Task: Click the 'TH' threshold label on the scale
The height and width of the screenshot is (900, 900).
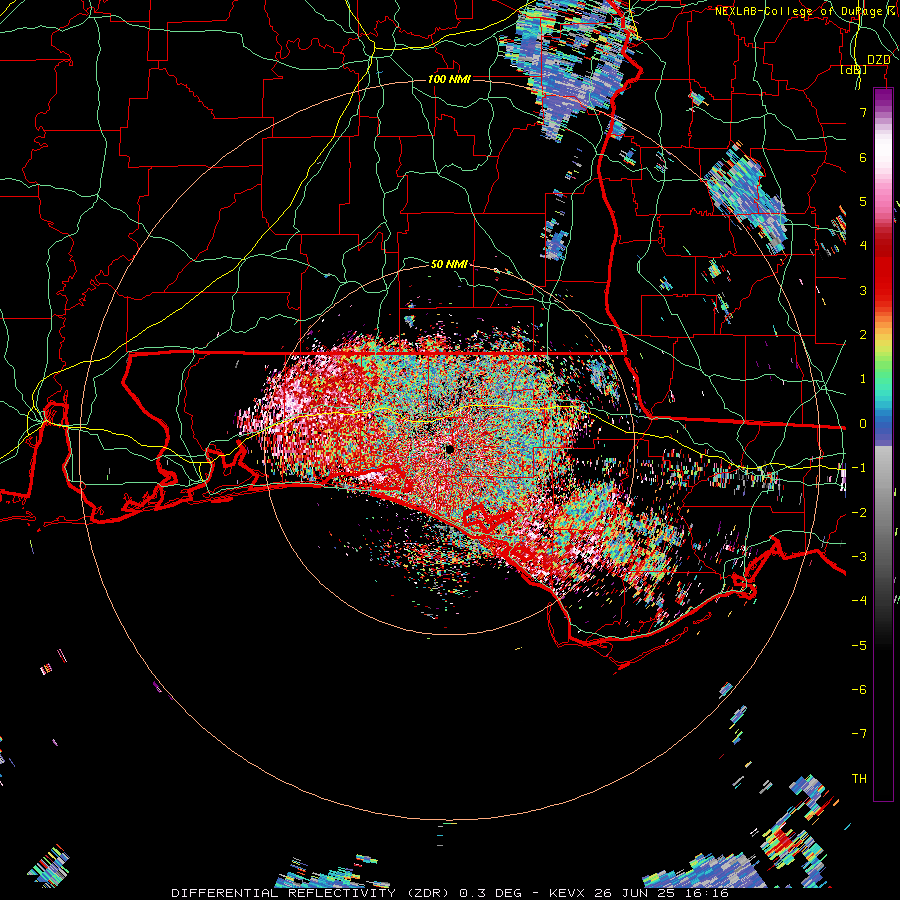Action: point(859,779)
